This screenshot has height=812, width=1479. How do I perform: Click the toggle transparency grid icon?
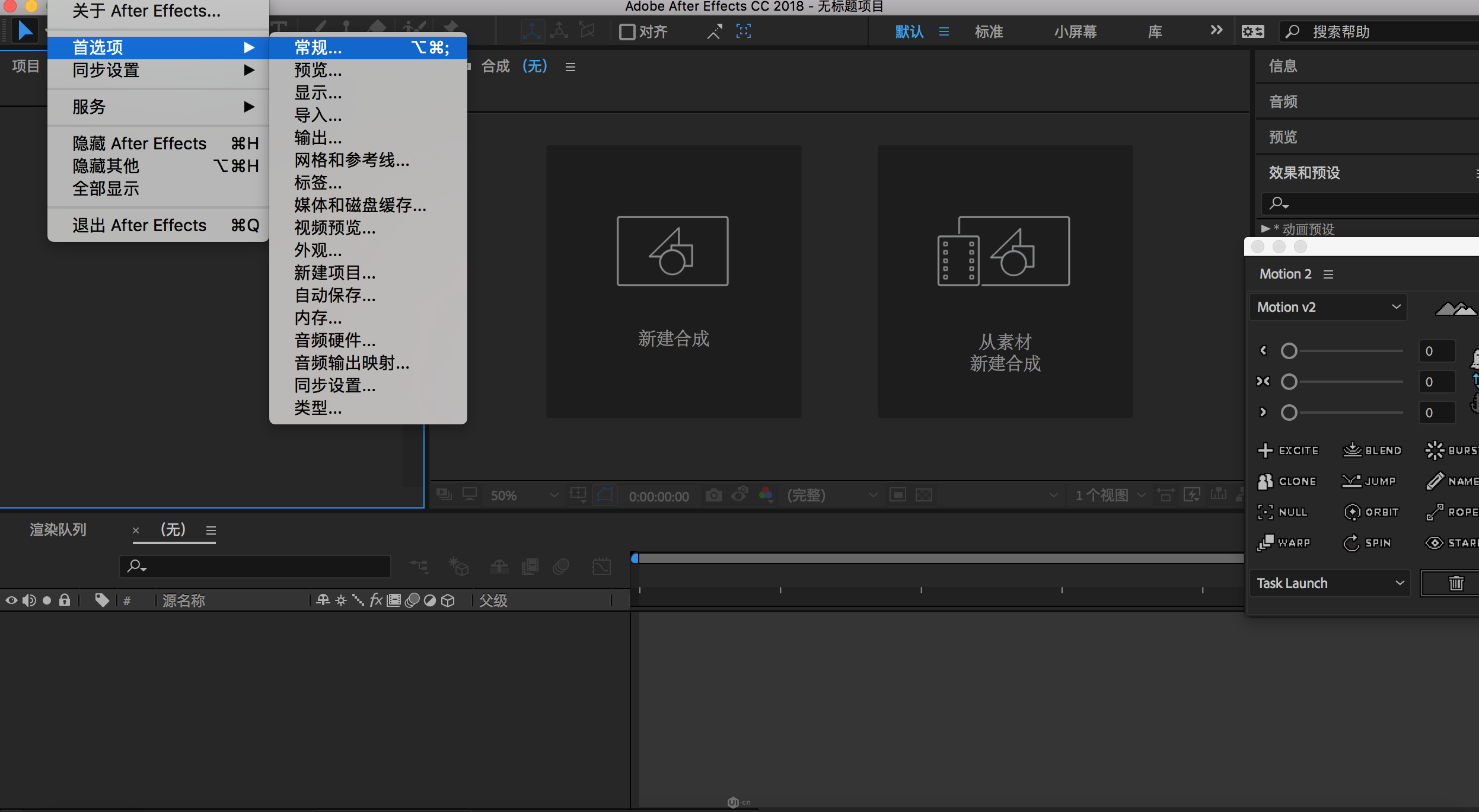(x=924, y=495)
